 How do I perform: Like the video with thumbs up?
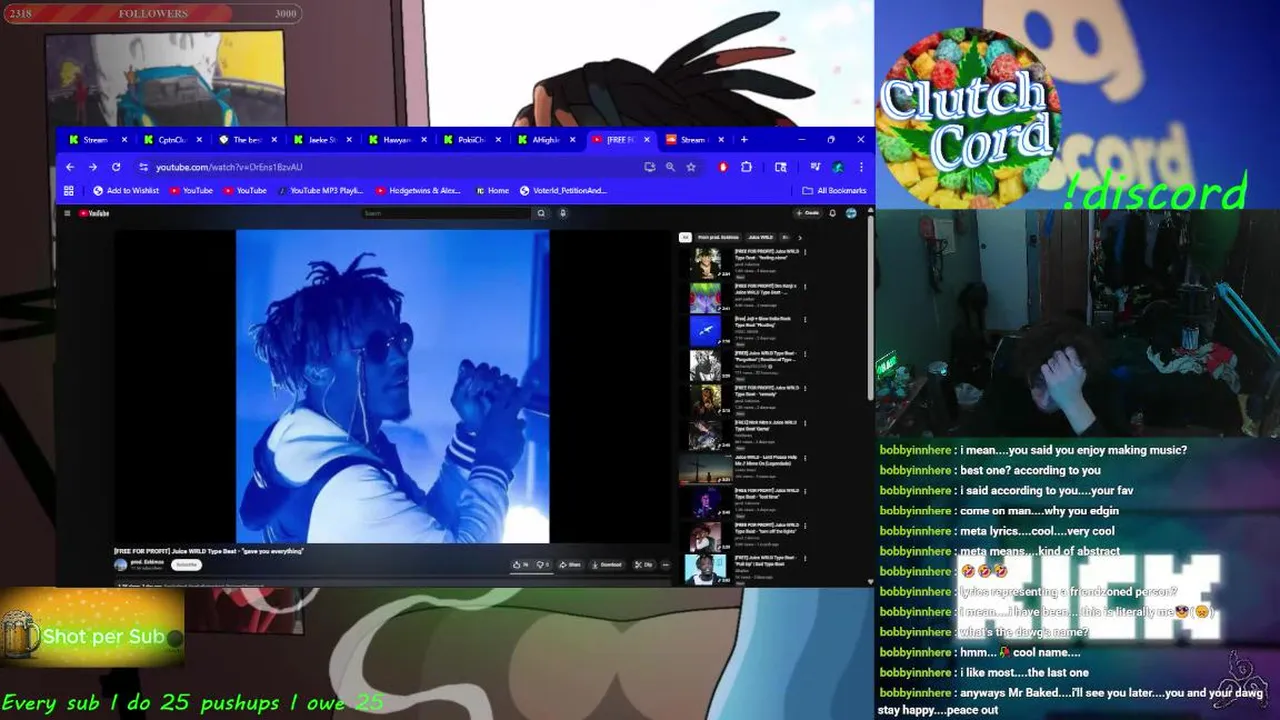(x=521, y=565)
